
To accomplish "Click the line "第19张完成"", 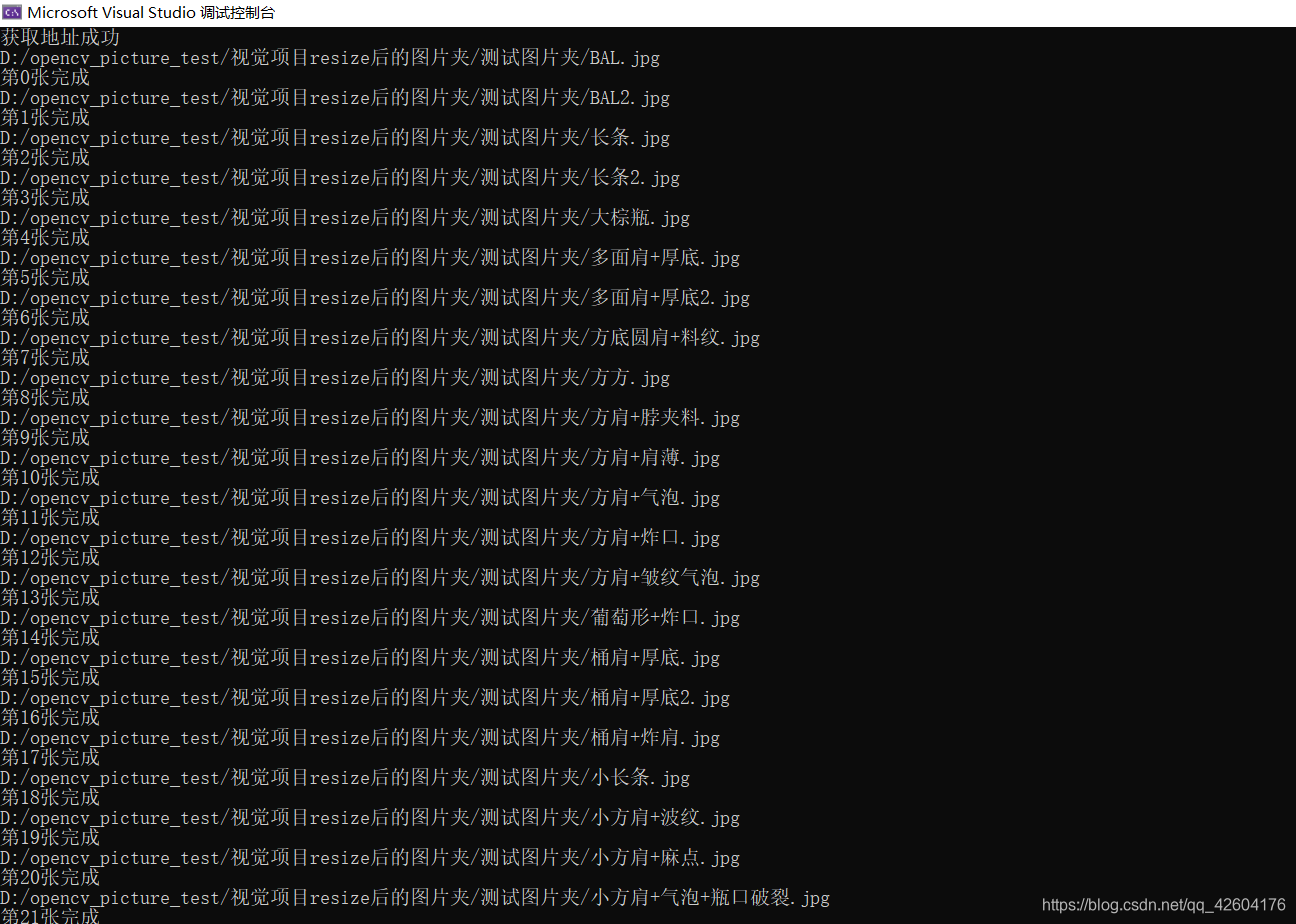I will coord(50,838).
